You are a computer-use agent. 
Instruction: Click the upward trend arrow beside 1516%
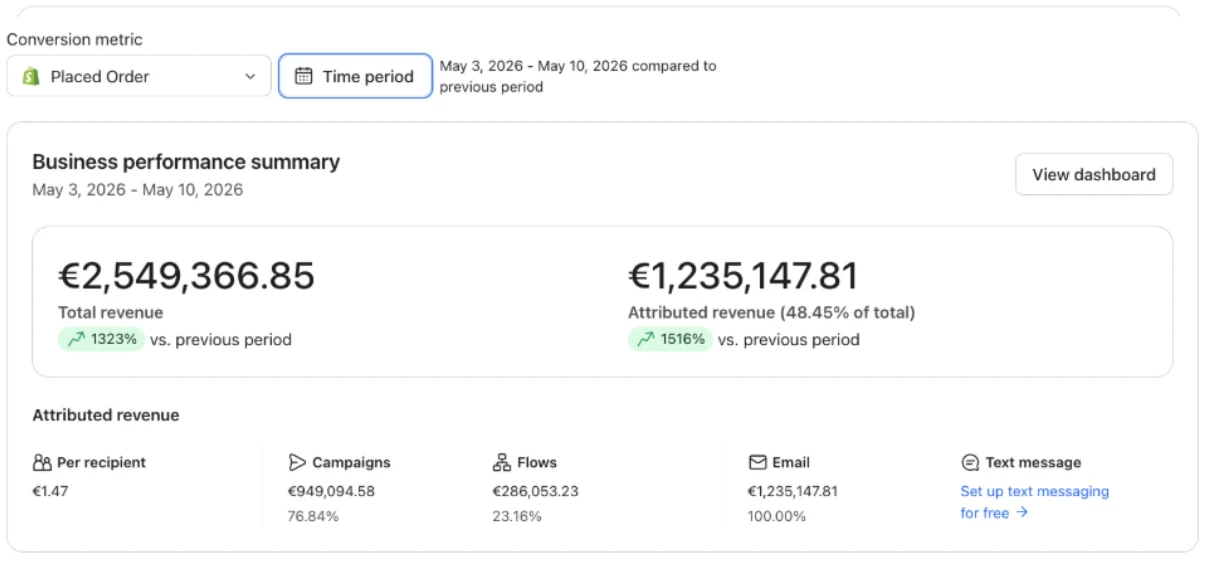click(x=645, y=340)
